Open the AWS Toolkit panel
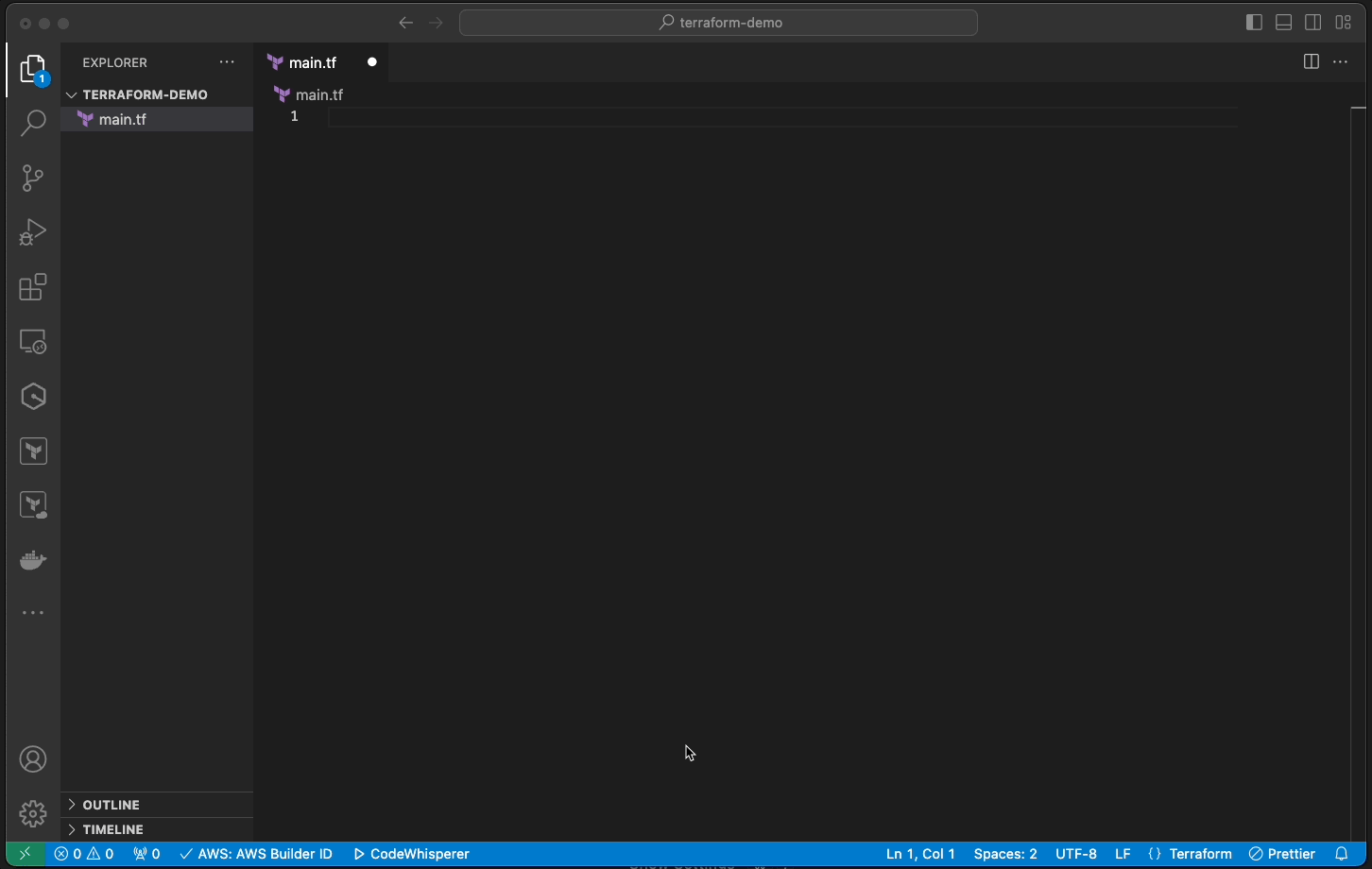 click(33, 396)
